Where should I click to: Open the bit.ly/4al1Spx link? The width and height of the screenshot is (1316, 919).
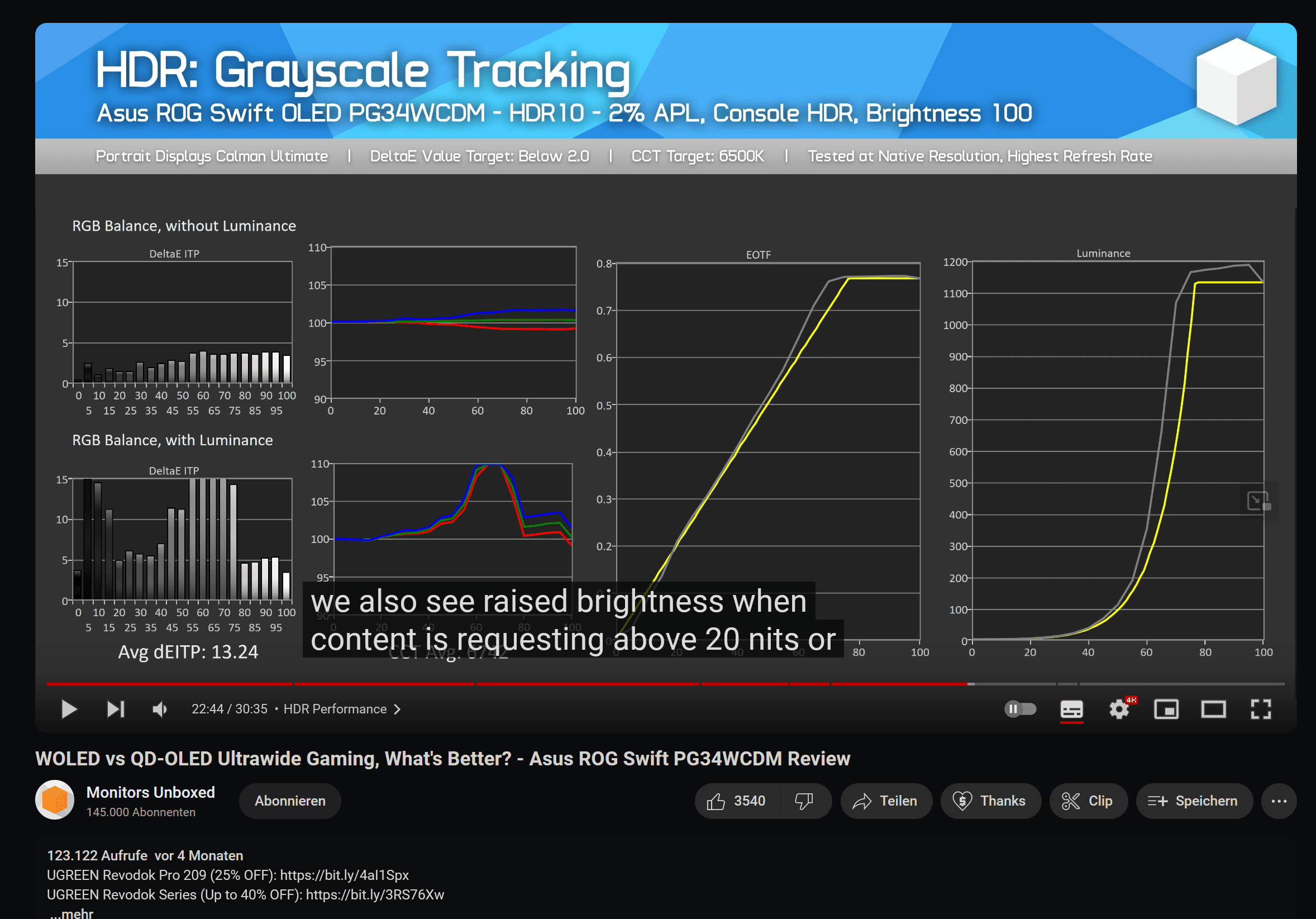coord(345,875)
